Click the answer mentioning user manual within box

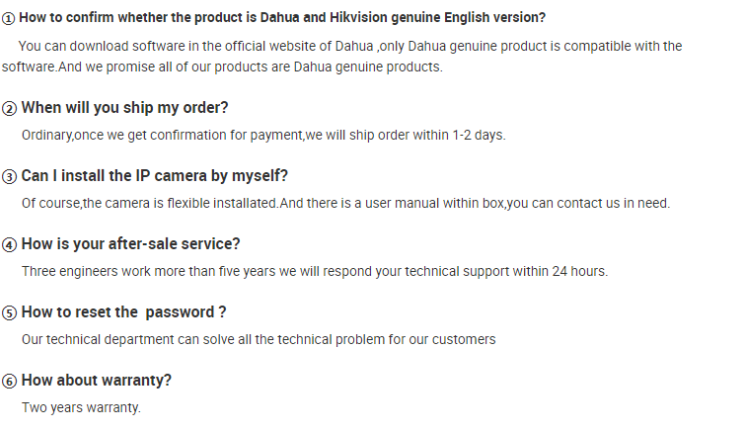click(x=345, y=203)
